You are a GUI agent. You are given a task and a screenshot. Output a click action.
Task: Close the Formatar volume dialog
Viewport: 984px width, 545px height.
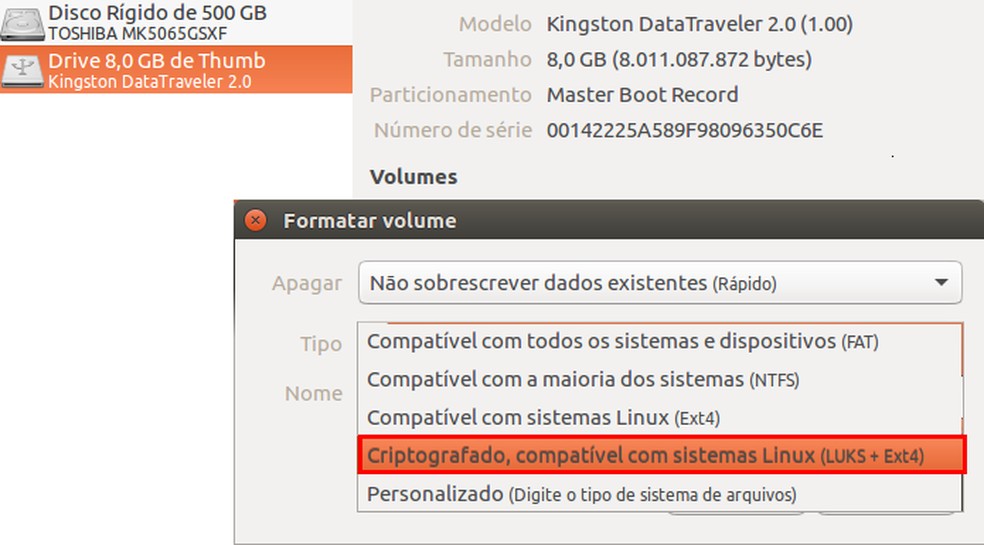tap(256, 220)
